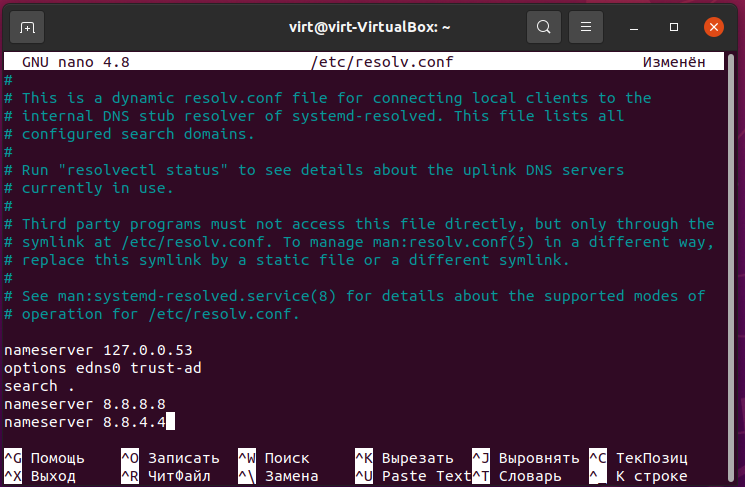Image resolution: width=745 pixels, height=487 pixels.
Task: Close the terminal with the orange X
Action: [x=714, y=27]
